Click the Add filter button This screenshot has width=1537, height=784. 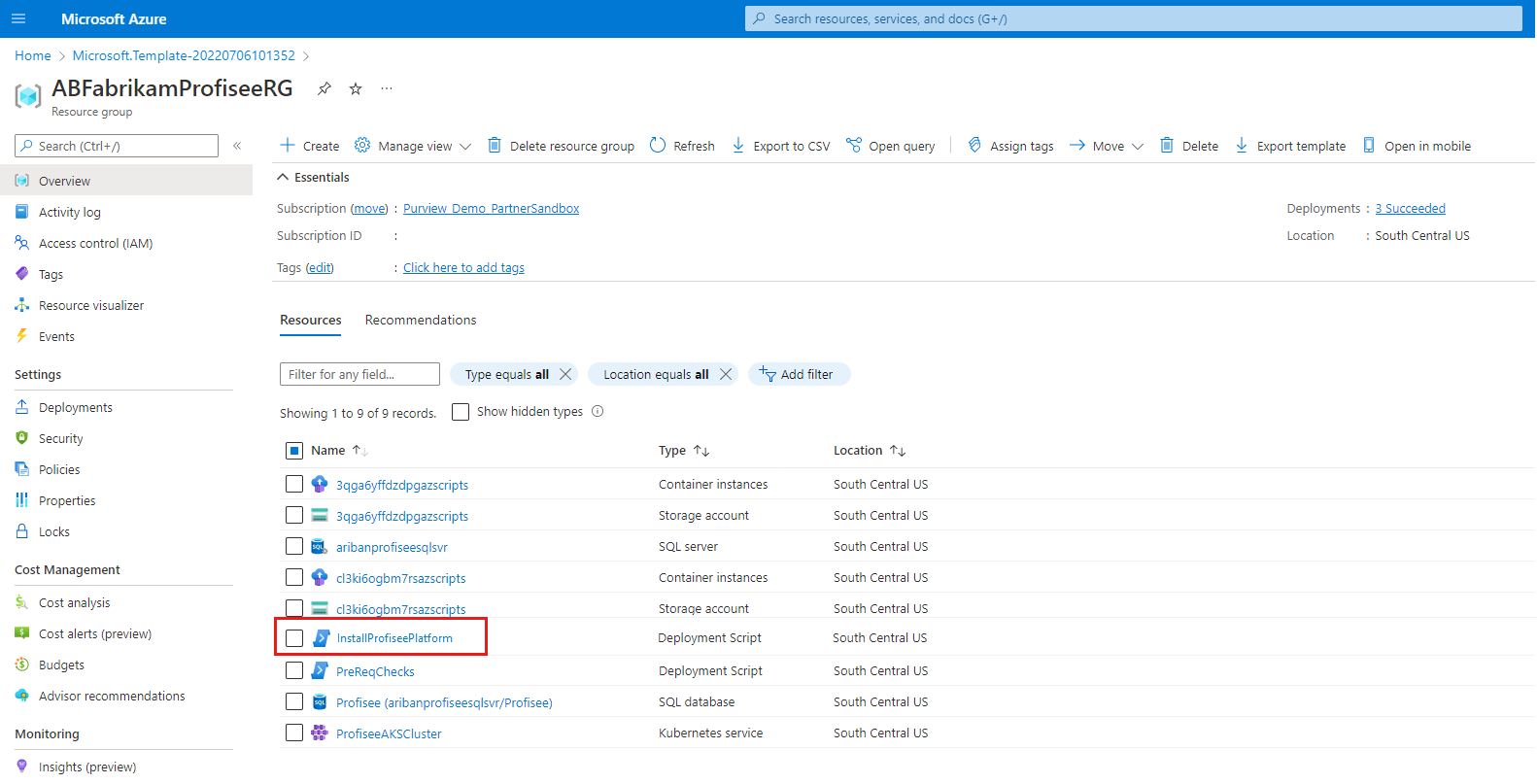coord(799,374)
